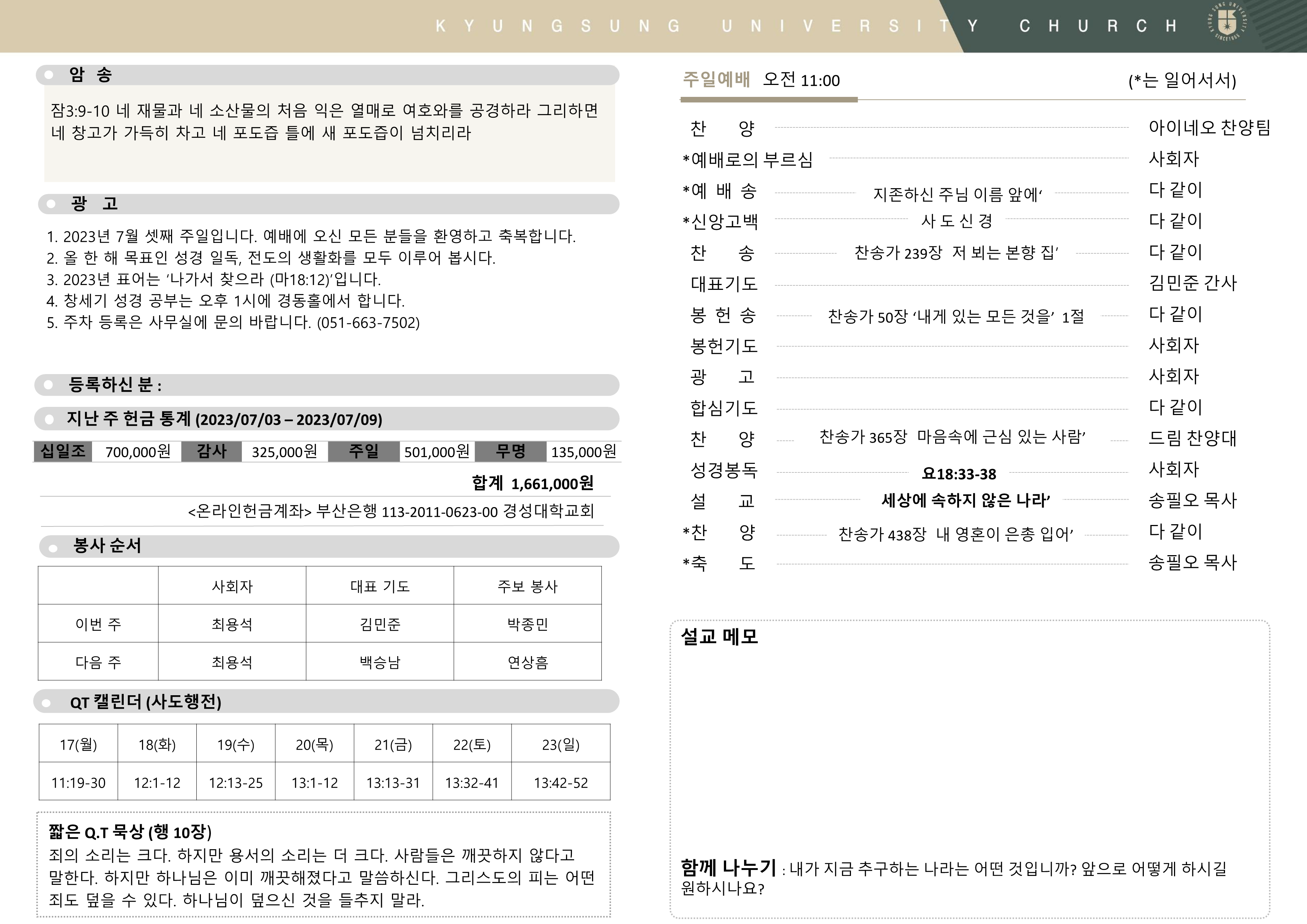Image resolution: width=1307 pixels, height=924 pixels.
Task: Click the 13:42-52 reading cell
Action: pyautogui.click(x=561, y=782)
